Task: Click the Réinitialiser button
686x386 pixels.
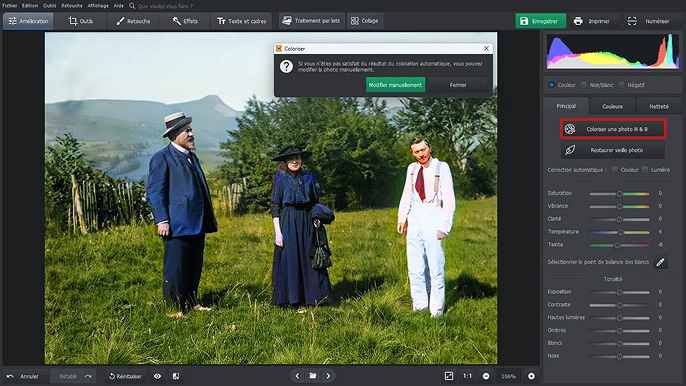Action: pos(125,376)
